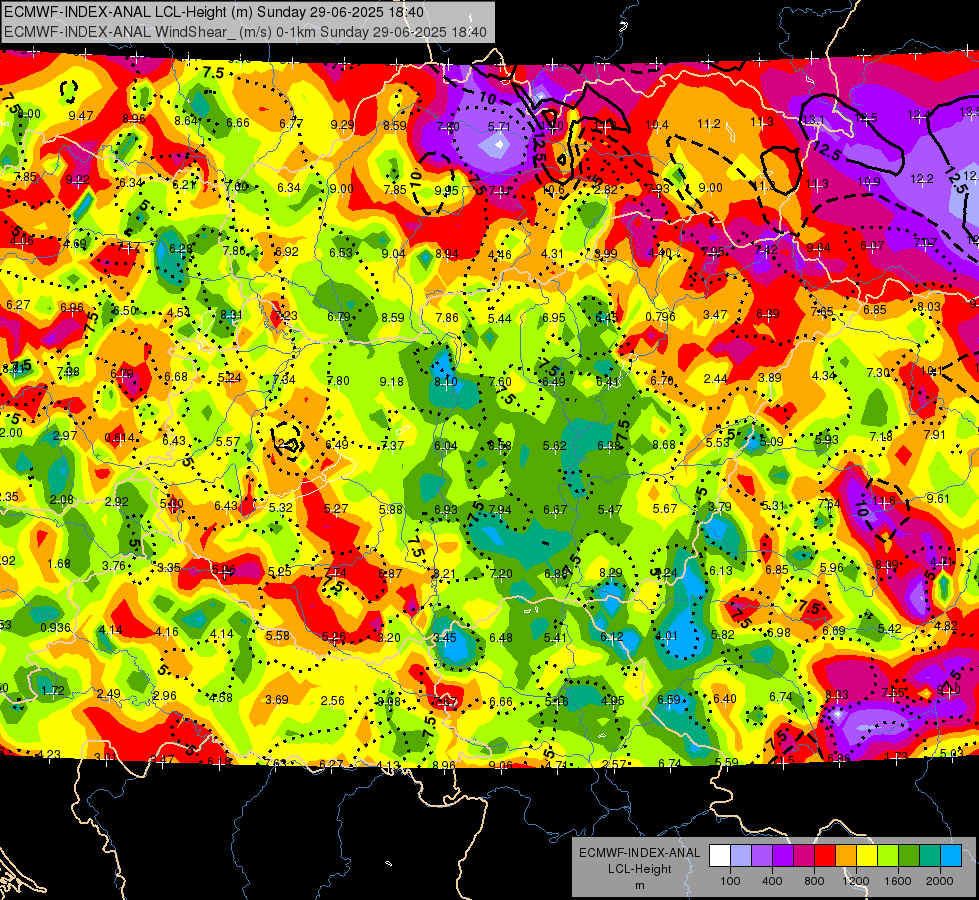Screen dimensions: 979x900
Task: Click the 2000 legend scale label
Action: [940, 881]
